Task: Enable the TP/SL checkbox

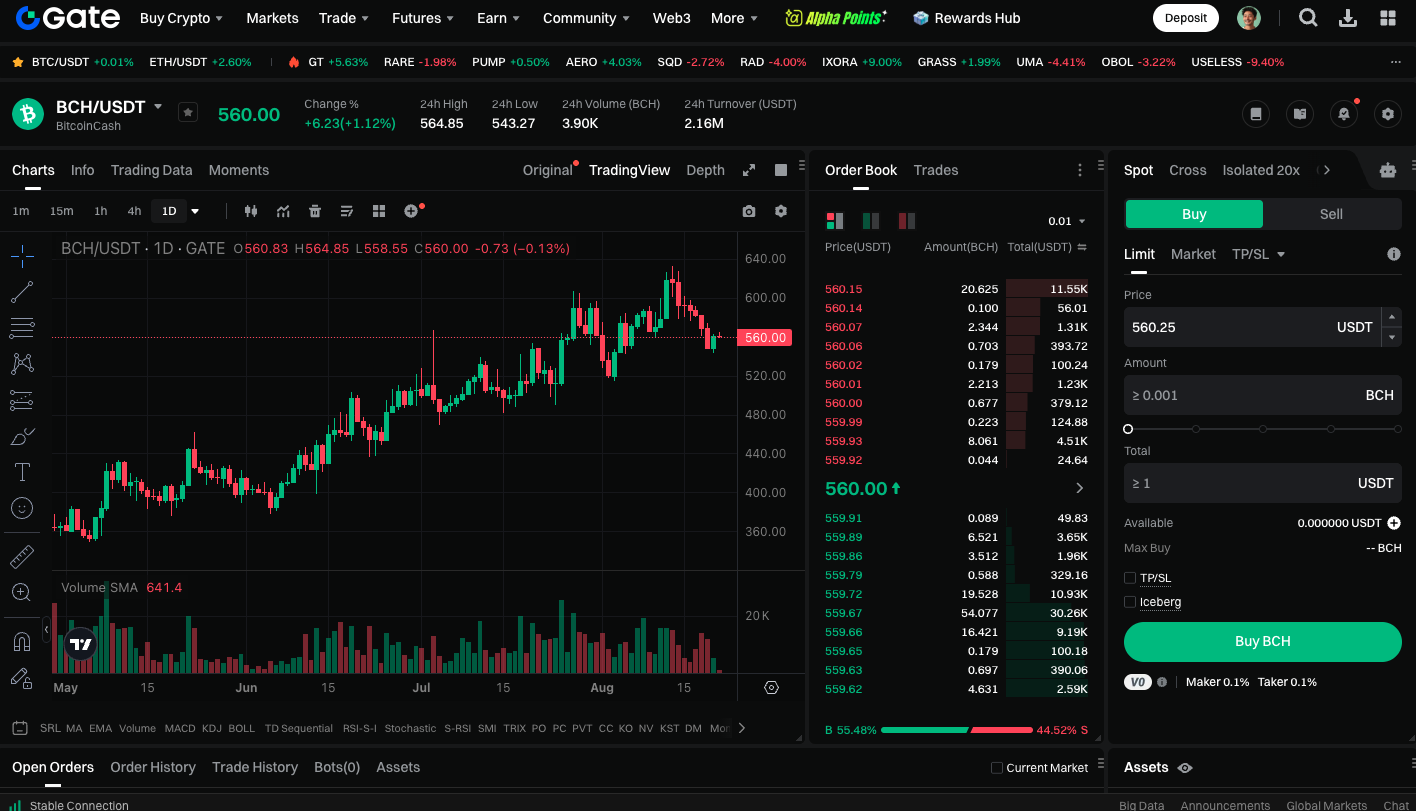Action: (1130, 578)
